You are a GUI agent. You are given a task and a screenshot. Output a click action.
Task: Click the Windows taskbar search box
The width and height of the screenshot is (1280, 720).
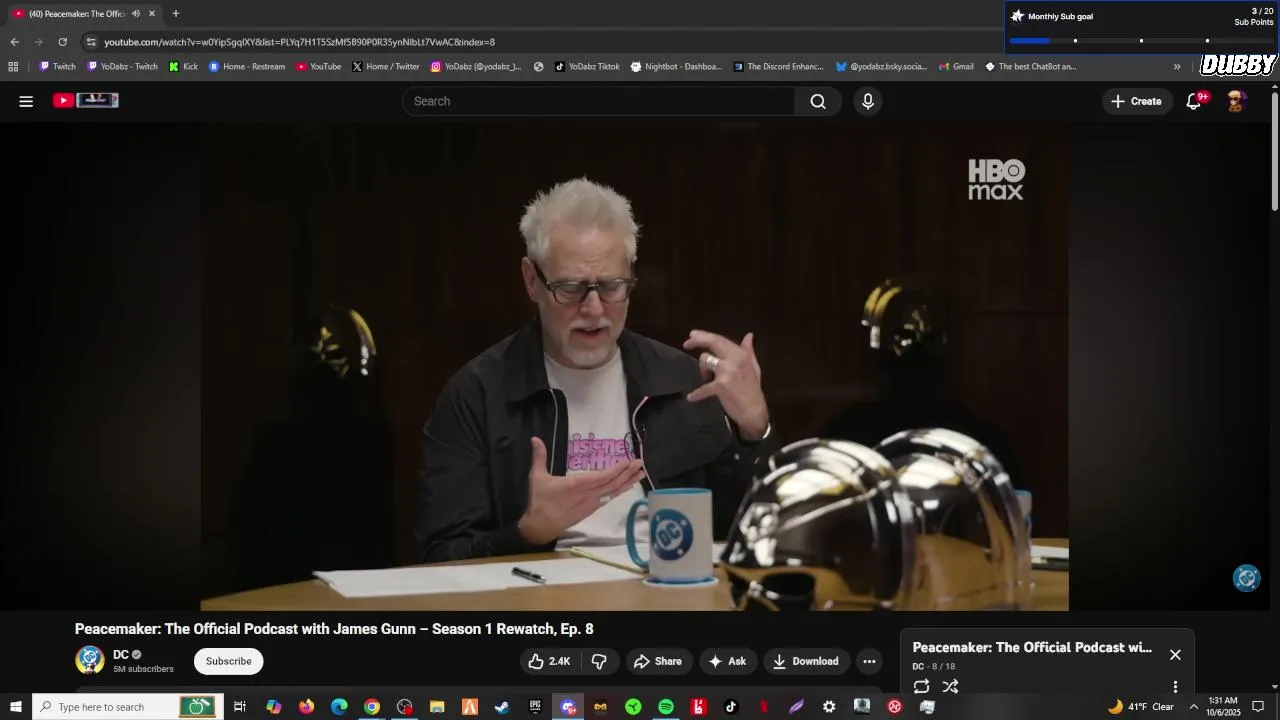click(x=127, y=707)
